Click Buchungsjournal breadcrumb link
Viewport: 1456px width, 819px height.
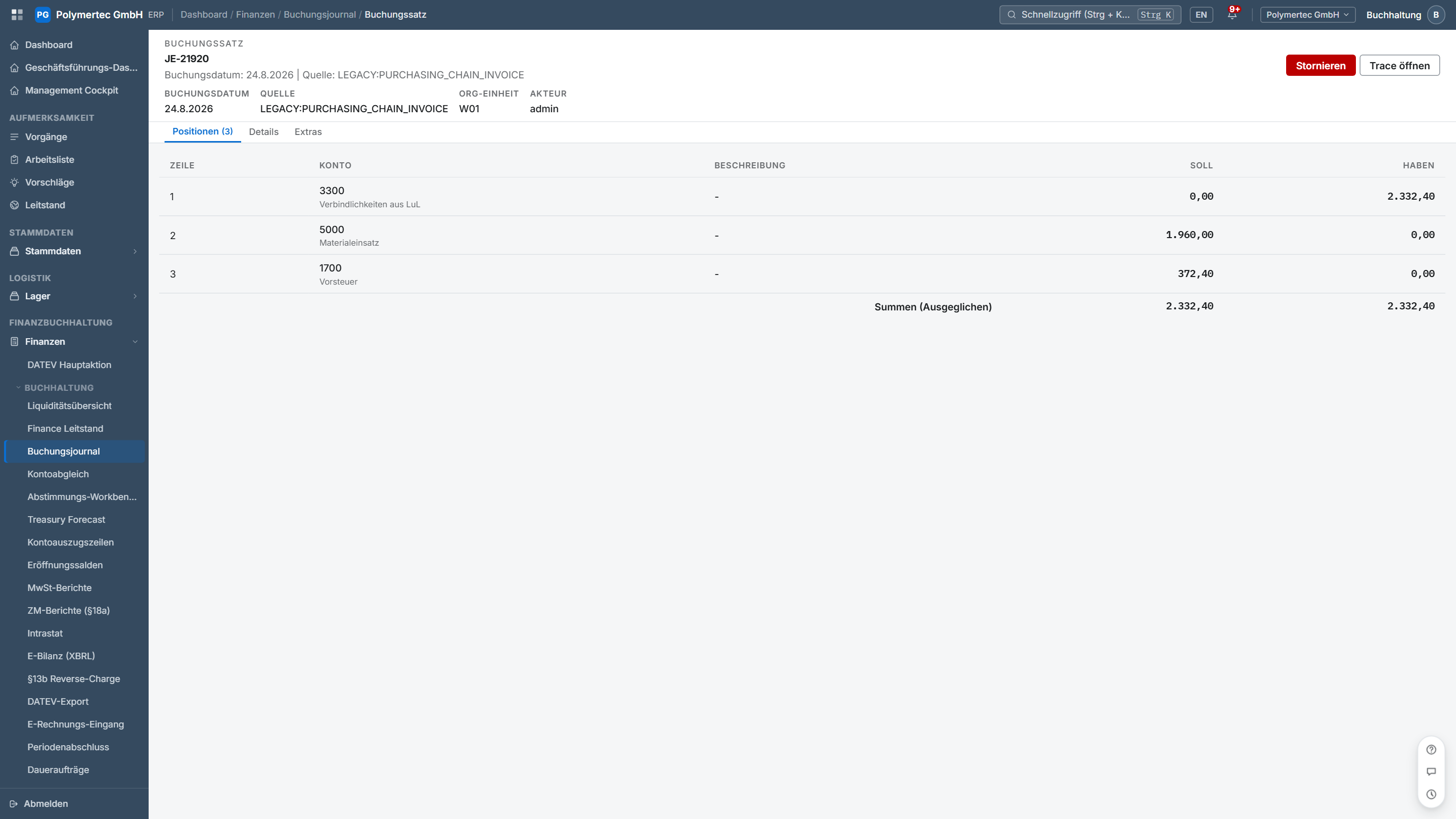(x=320, y=15)
